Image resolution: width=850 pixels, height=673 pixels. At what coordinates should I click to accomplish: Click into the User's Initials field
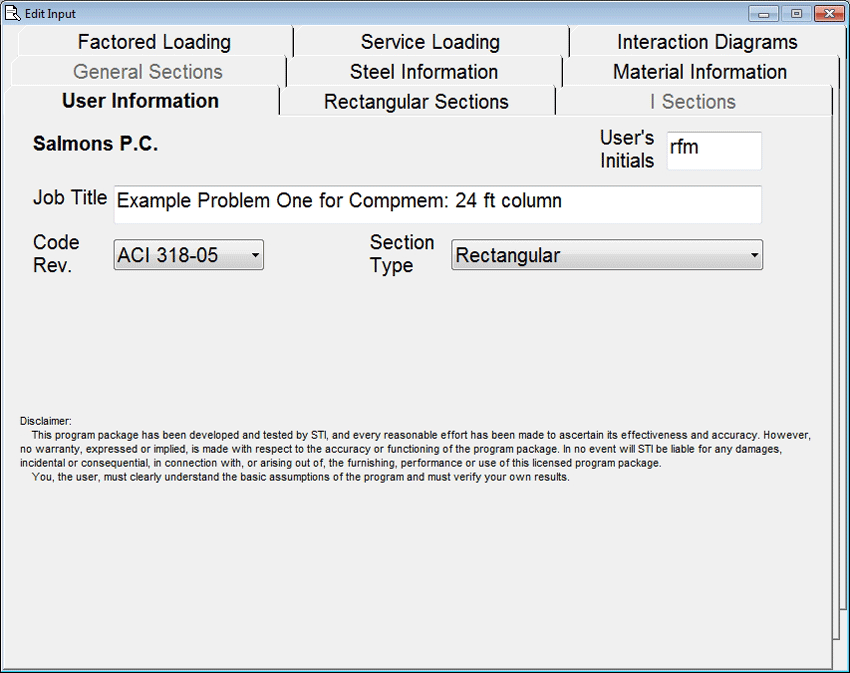713,149
